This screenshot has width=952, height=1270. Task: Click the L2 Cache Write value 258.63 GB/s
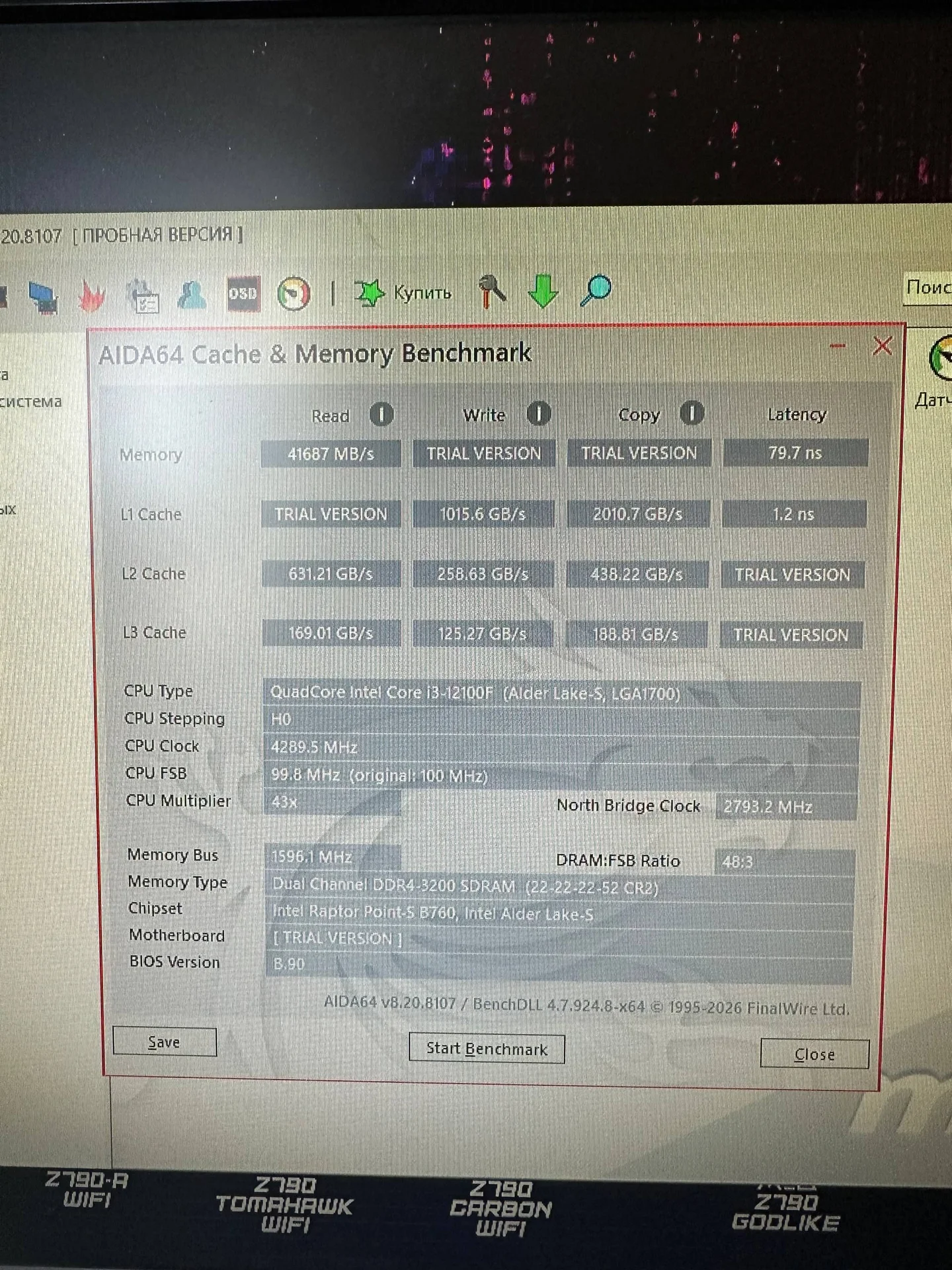tap(483, 574)
